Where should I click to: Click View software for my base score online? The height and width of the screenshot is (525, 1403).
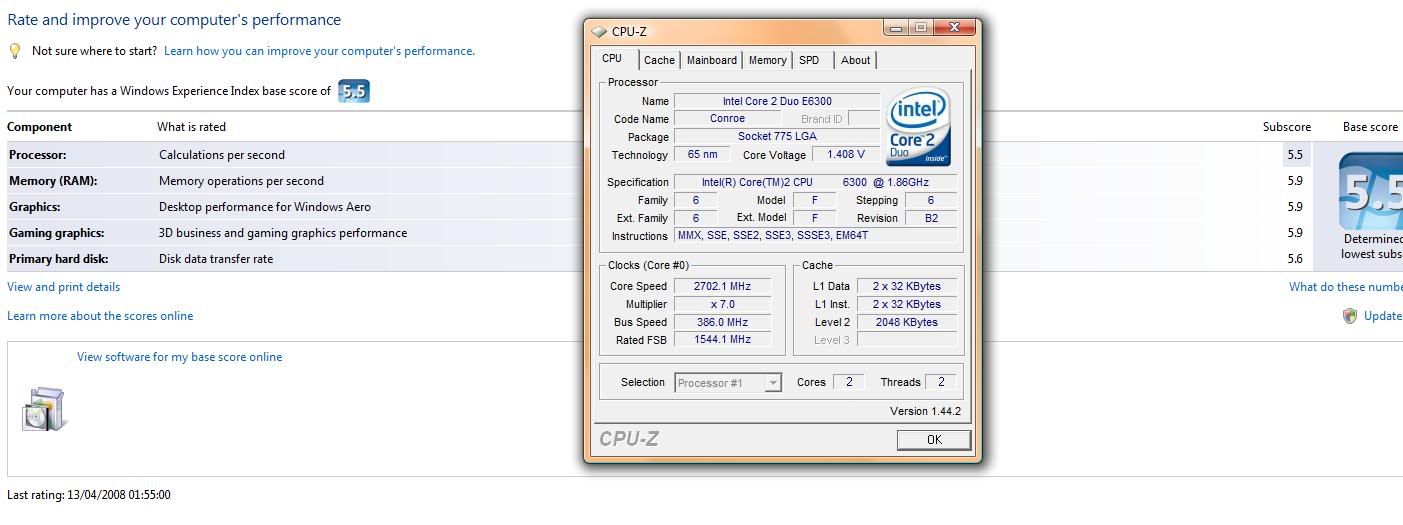[180, 357]
